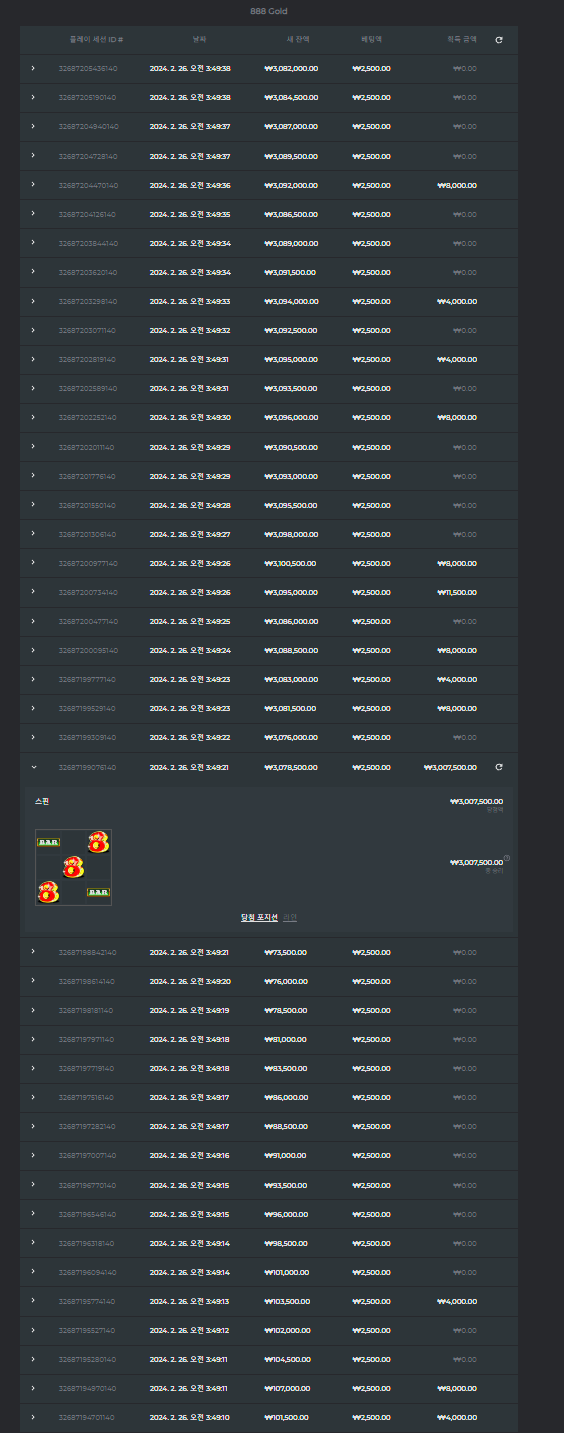Viewport: 565px width, 1433px height.
Task: Click the info icon beside the total win amount
Action: pyautogui.click(x=507, y=858)
